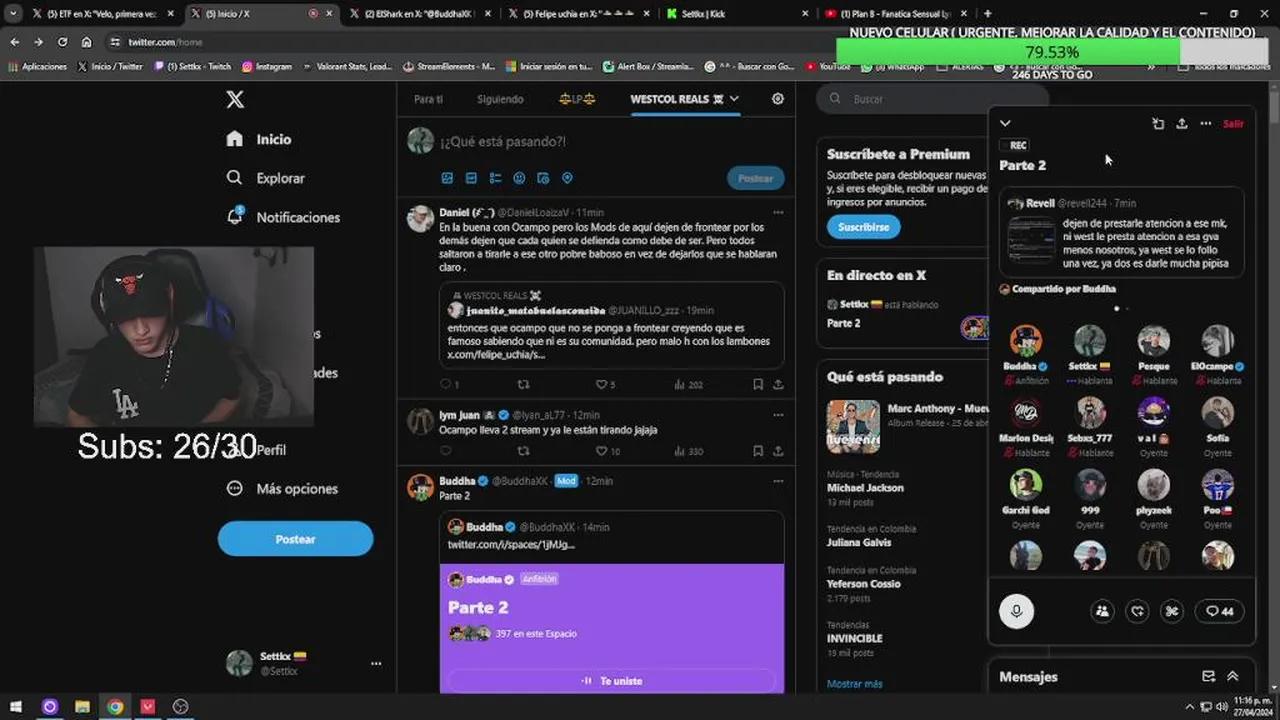Open Pesque's avatar in the Space

(1153, 341)
